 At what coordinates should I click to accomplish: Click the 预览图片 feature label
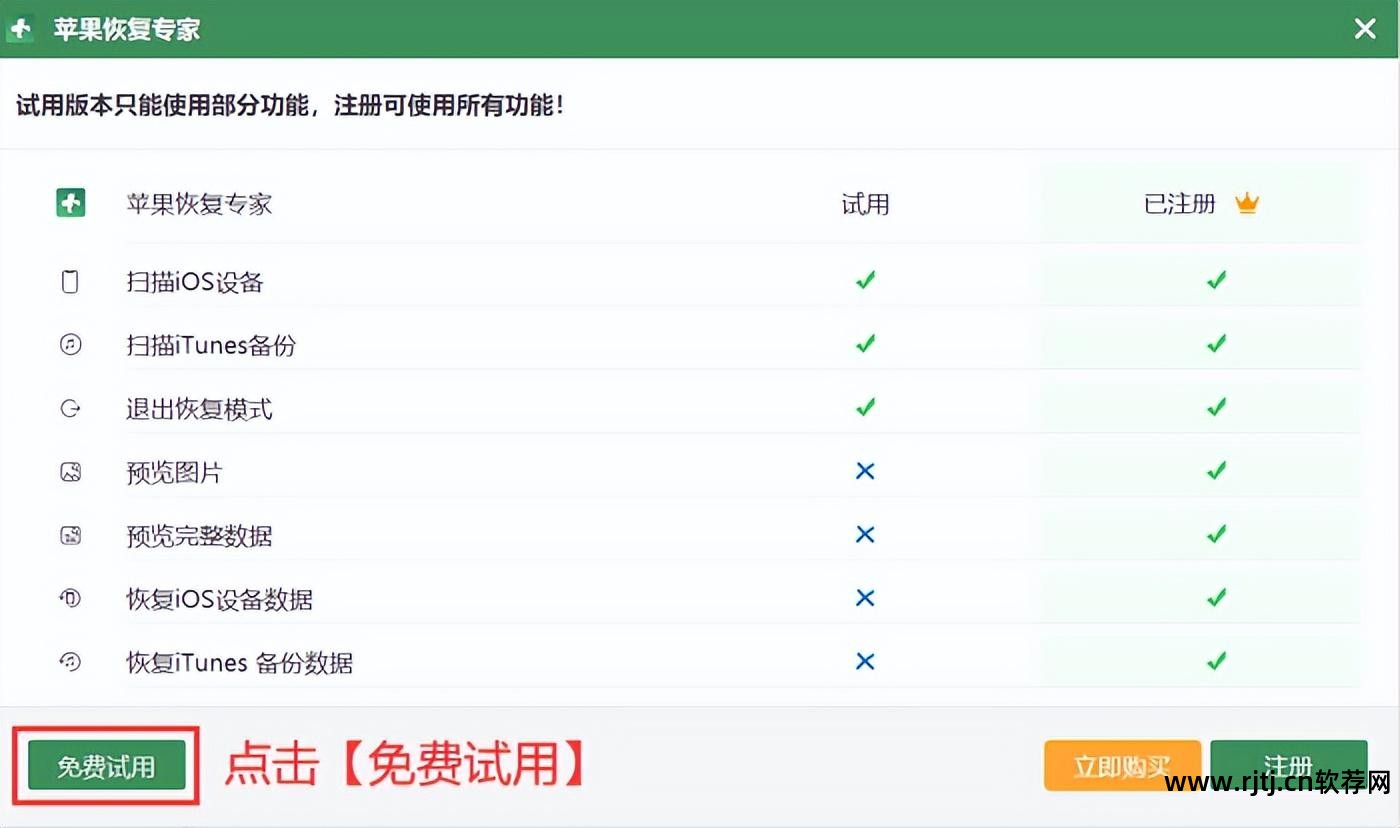coord(174,472)
